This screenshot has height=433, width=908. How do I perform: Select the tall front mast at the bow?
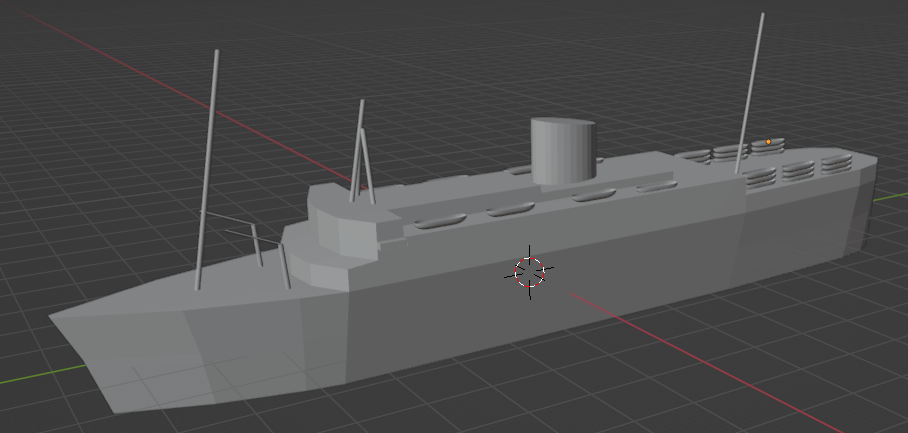pyautogui.click(x=207, y=170)
